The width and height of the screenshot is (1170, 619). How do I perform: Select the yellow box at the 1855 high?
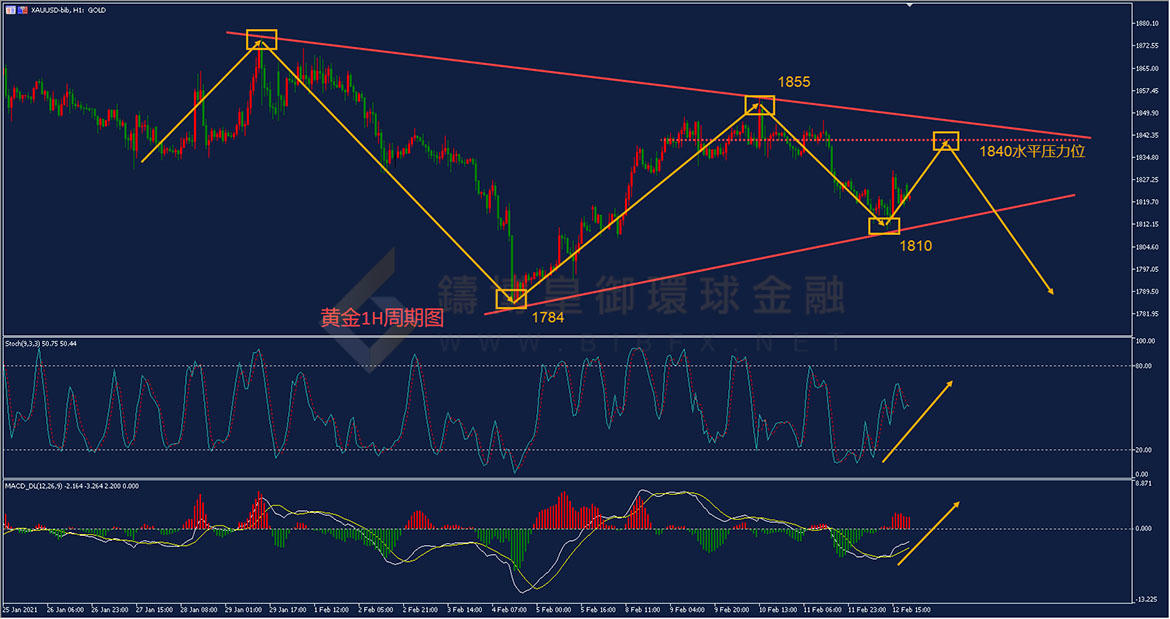pyautogui.click(x=759, y=105)
